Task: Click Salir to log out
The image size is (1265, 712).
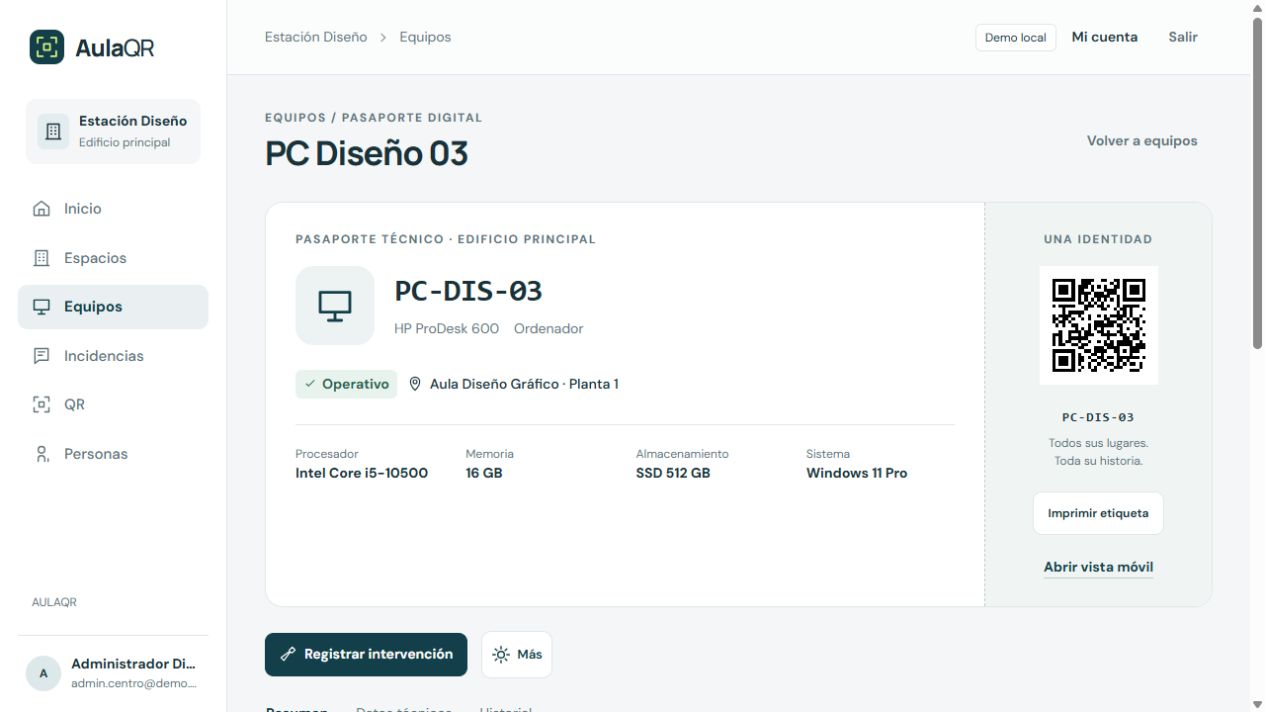Action: pyautogui.click(x=1183, y=37)
